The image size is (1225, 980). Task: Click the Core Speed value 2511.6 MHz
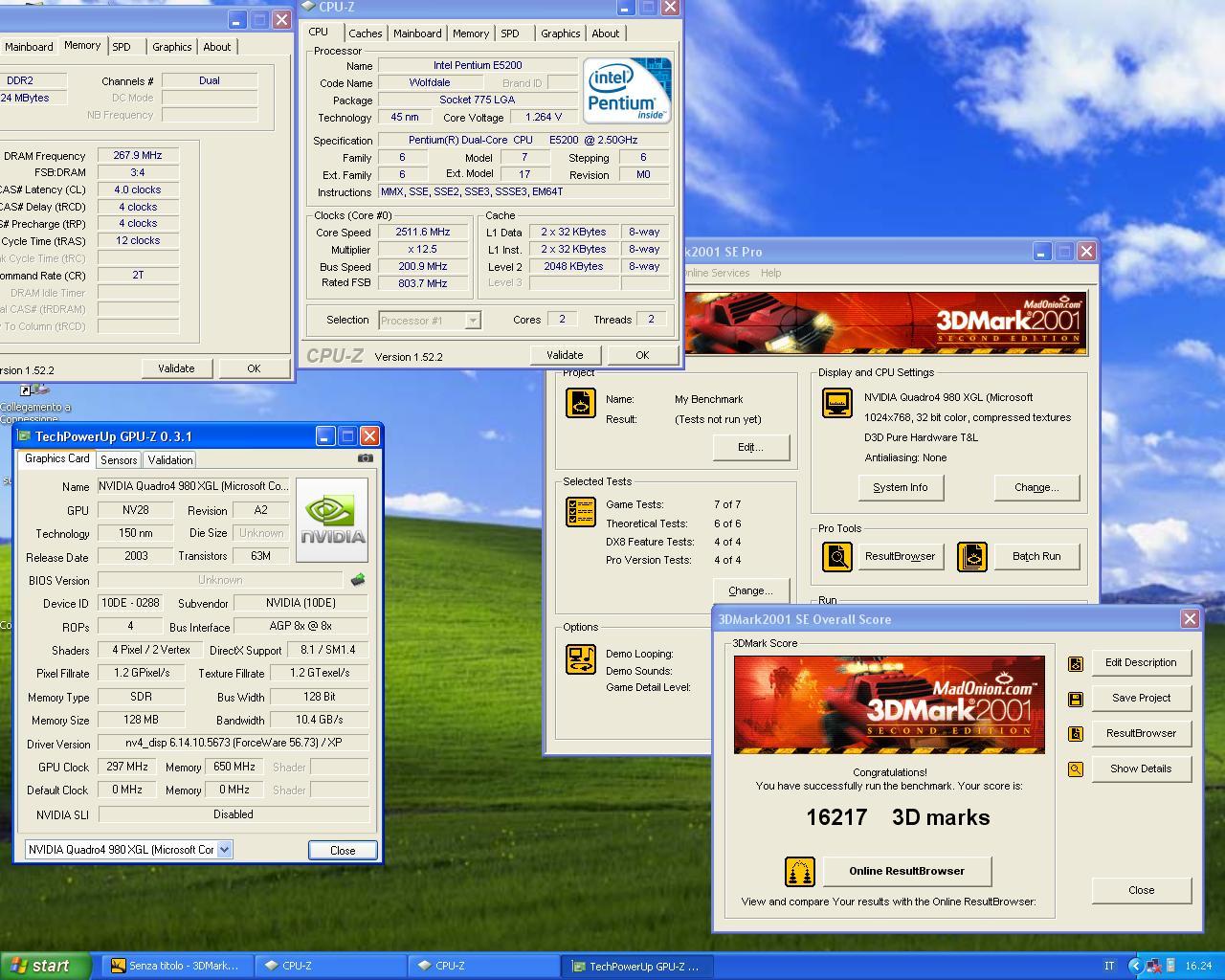coord(423,232)
